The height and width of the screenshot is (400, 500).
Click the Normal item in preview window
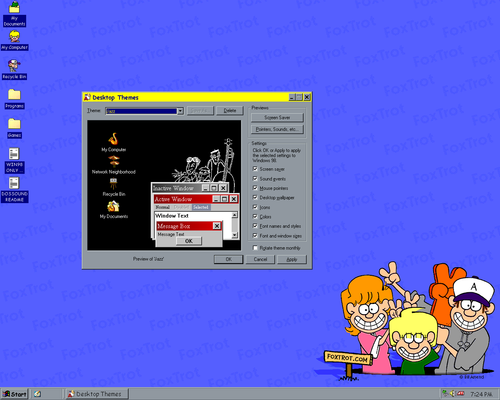[162, 207]
